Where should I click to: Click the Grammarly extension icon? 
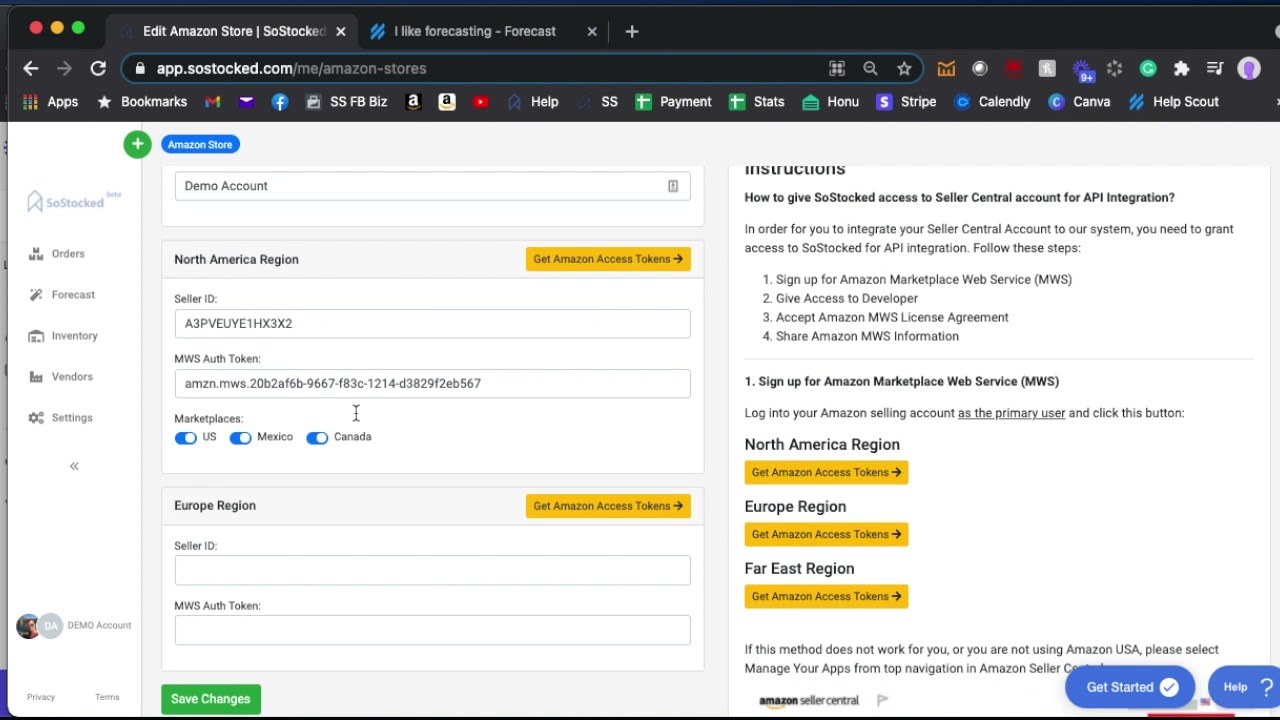1148,68
